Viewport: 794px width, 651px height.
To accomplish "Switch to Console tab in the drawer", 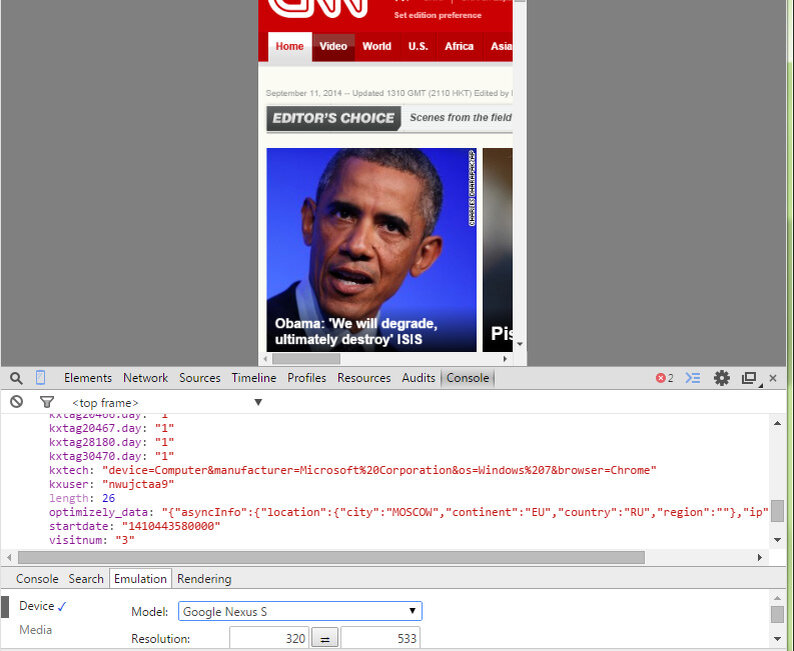I will point(37,579).
